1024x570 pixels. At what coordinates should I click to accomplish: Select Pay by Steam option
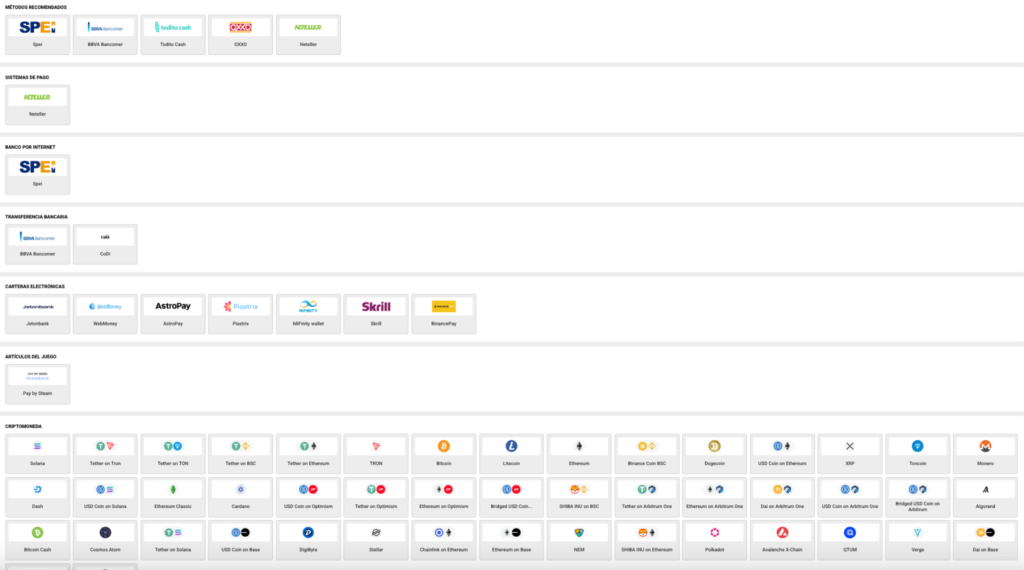pyautogui.click(x=37, y=384)
